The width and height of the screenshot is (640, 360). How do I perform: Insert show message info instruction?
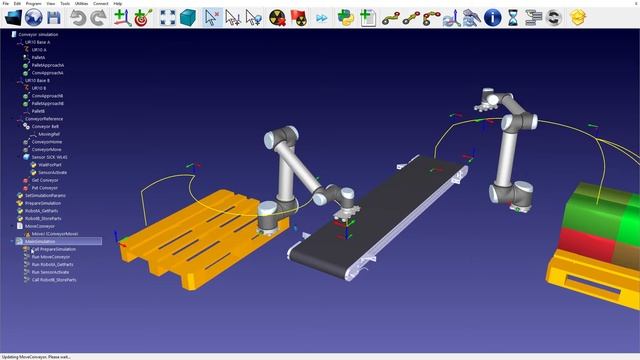[493, 18]
